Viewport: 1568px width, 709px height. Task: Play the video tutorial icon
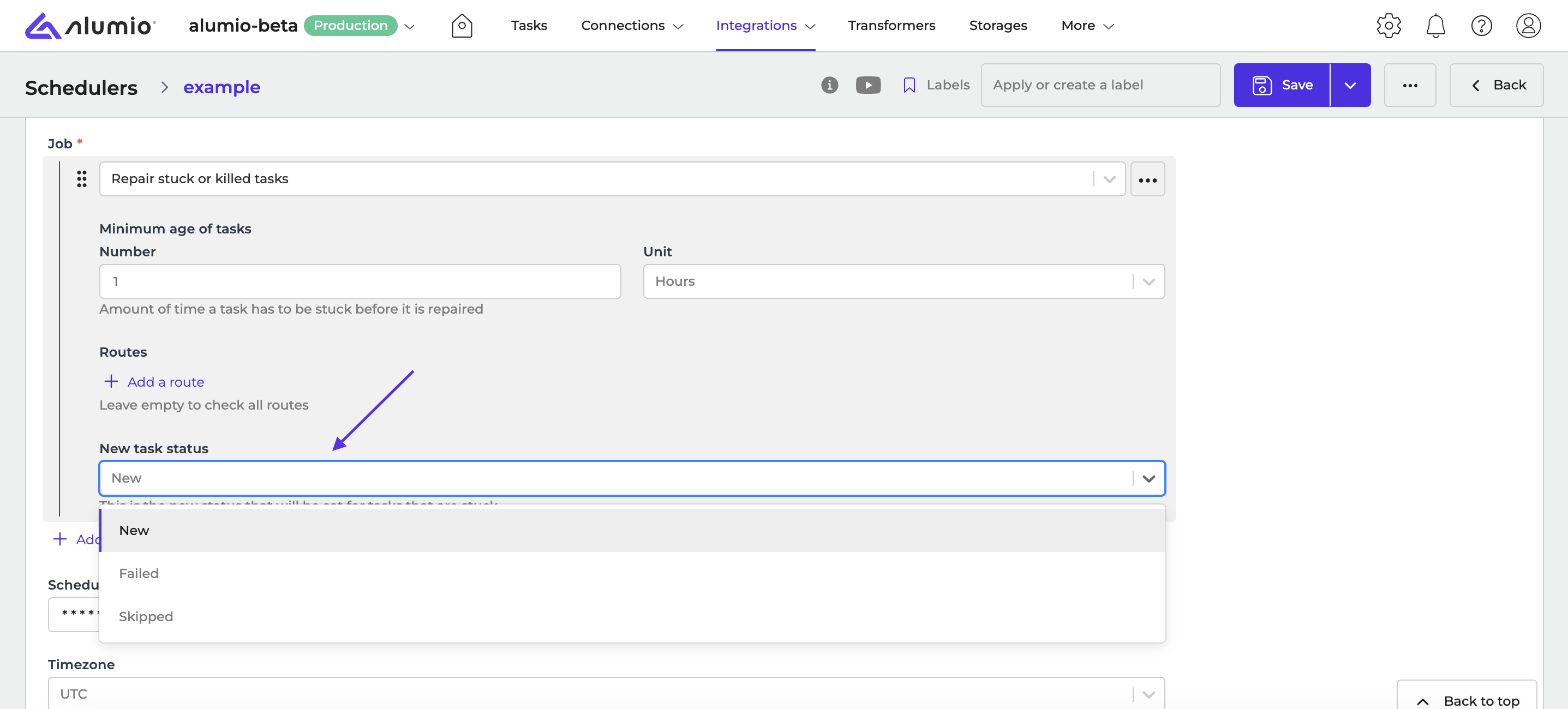tap(868, 85)
